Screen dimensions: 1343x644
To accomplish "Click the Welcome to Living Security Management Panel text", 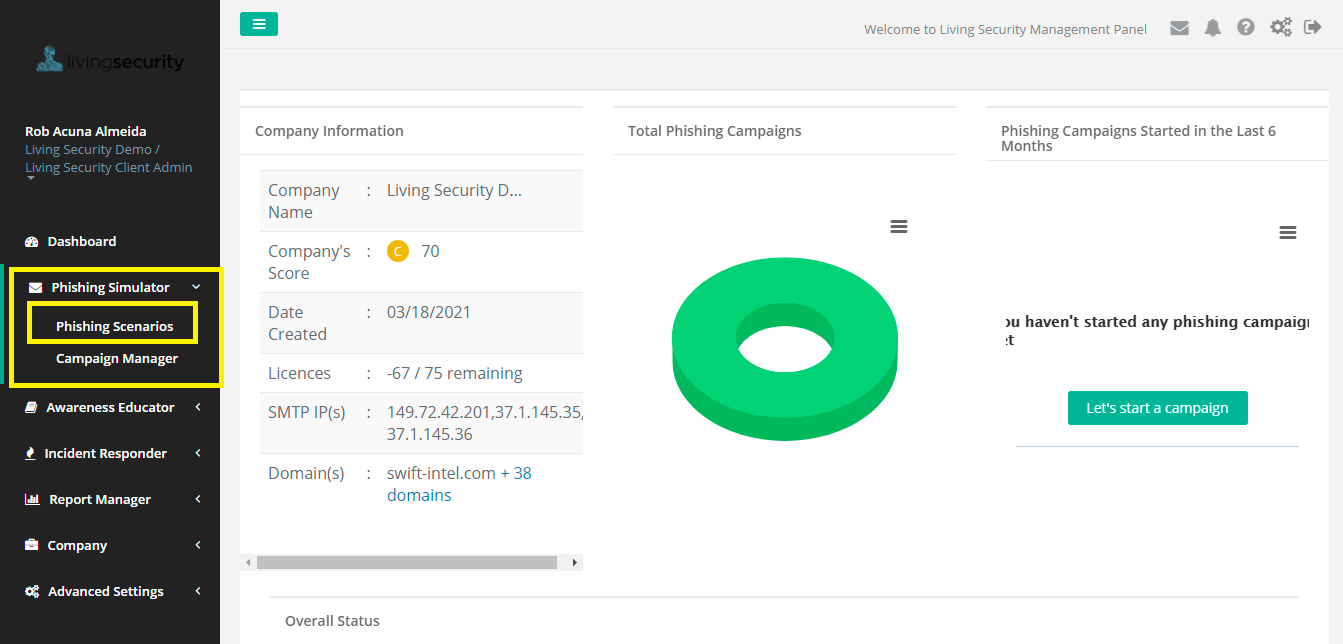I will (x=1005, y=29).
